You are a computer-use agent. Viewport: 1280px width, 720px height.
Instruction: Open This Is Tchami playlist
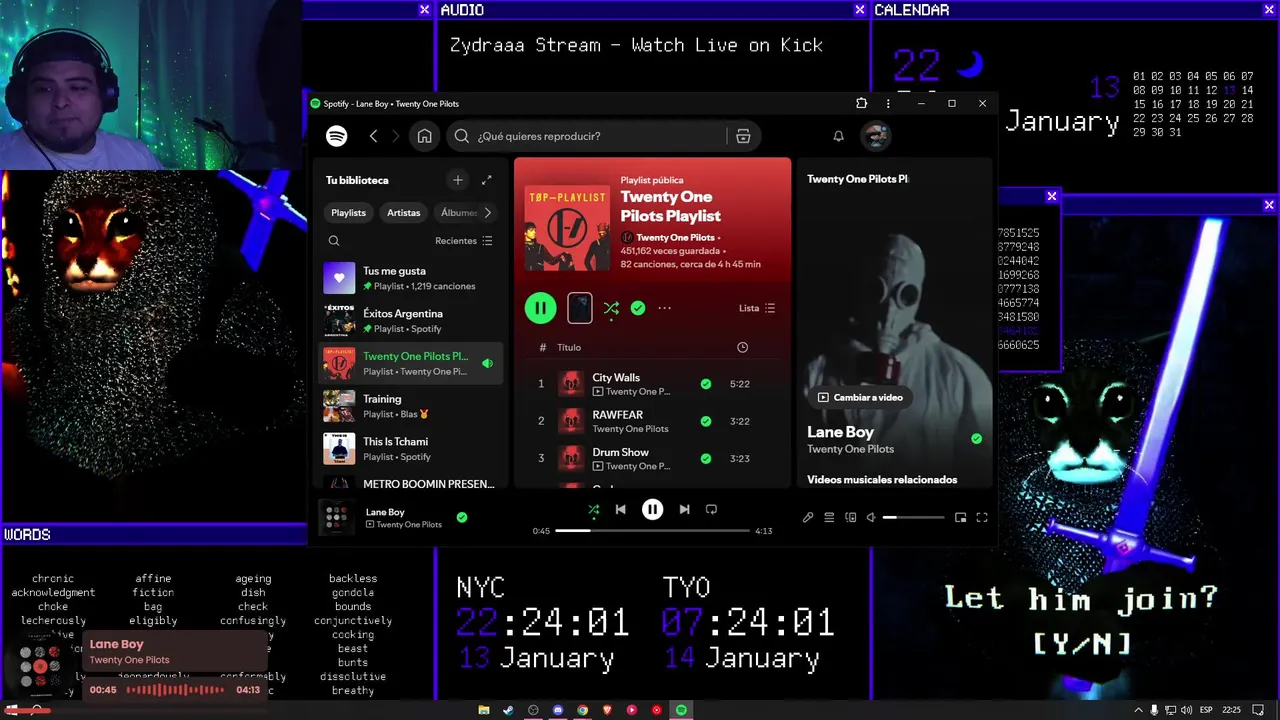click(x=411, y=449)
